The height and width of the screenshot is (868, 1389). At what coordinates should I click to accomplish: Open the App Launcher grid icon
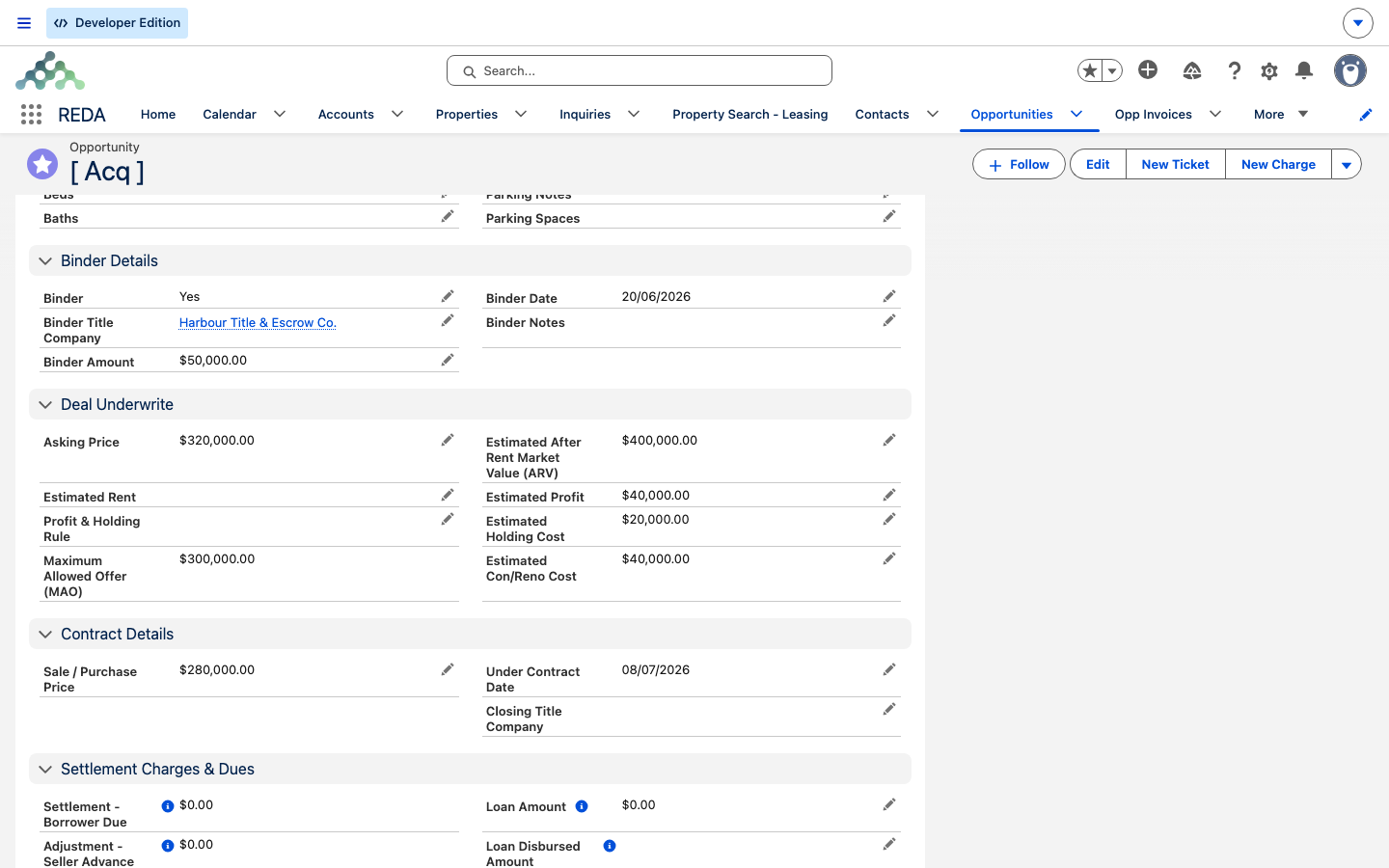(x=31, y=115)
